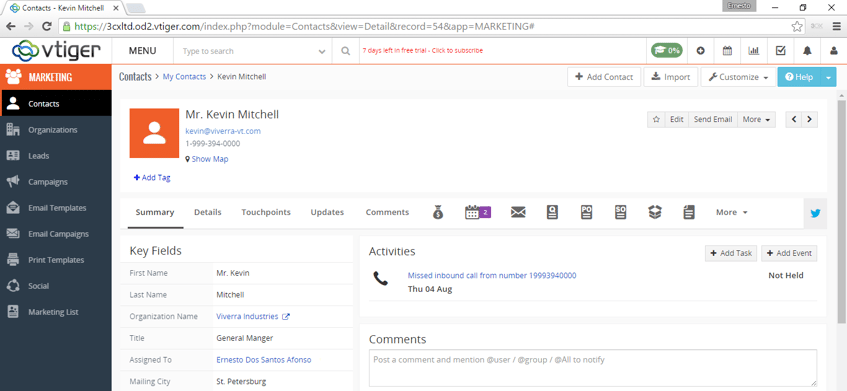This screenshot has width=847, height=391.
Task: Open the Twitter bird icon
Action: point(815,213)
